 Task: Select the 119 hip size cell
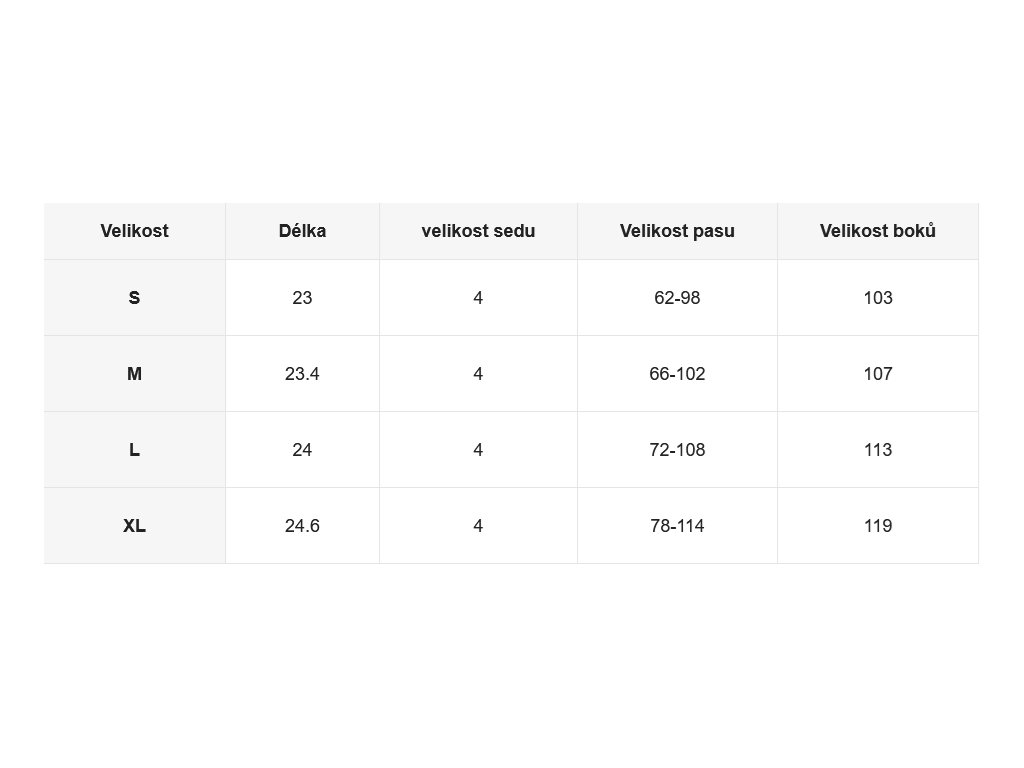(878, 526)
